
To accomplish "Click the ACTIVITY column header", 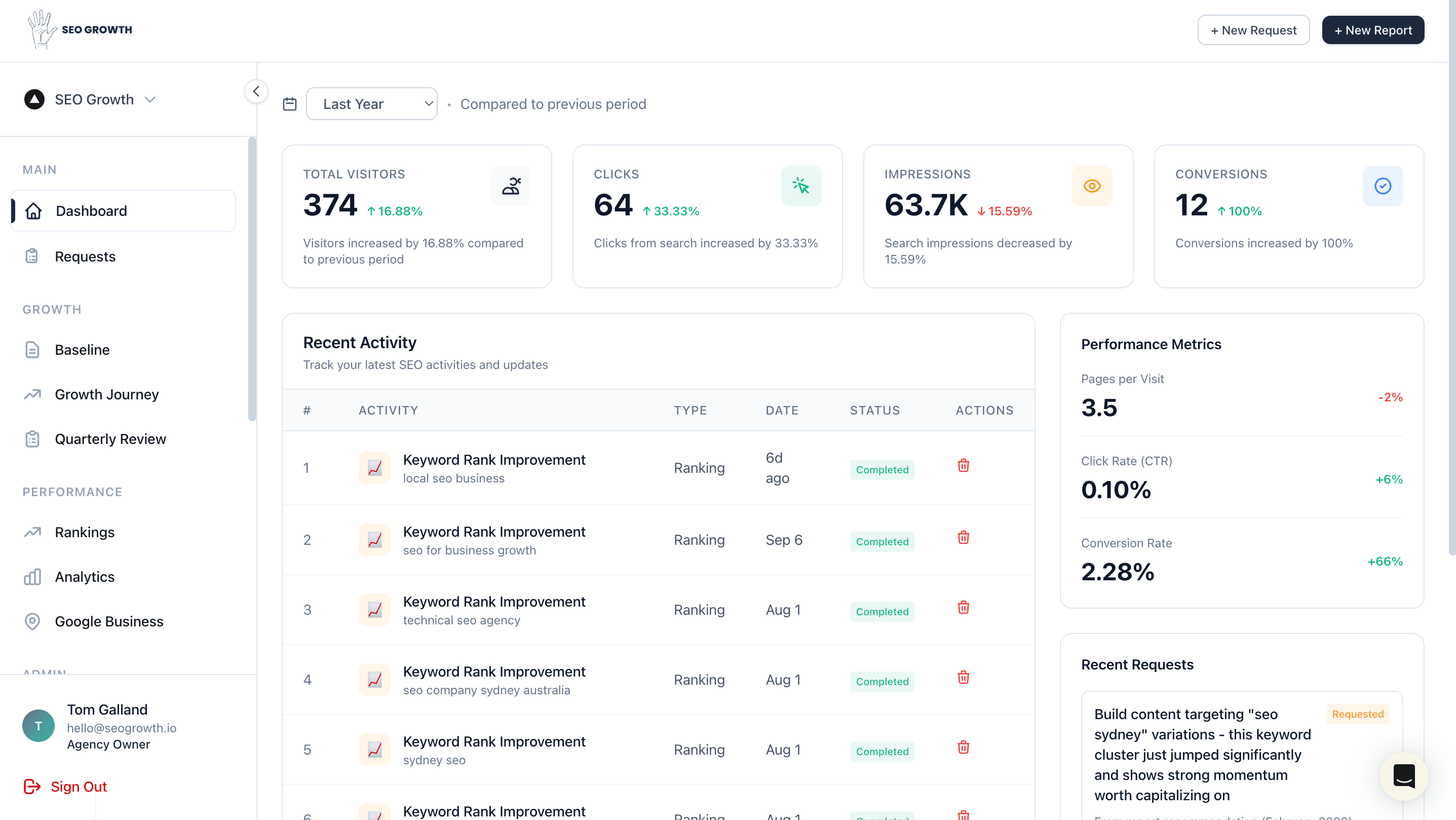I will pyautogui.click(x=388, y=411).
